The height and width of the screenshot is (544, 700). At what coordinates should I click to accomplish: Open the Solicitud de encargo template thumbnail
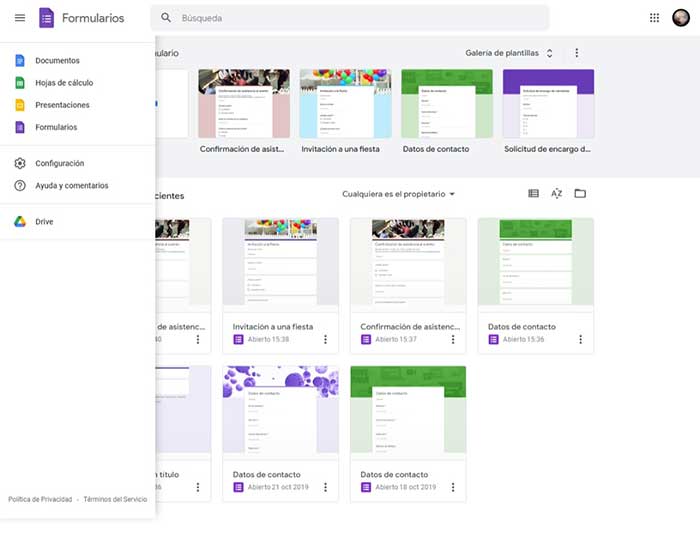click(x=548, y=104)
